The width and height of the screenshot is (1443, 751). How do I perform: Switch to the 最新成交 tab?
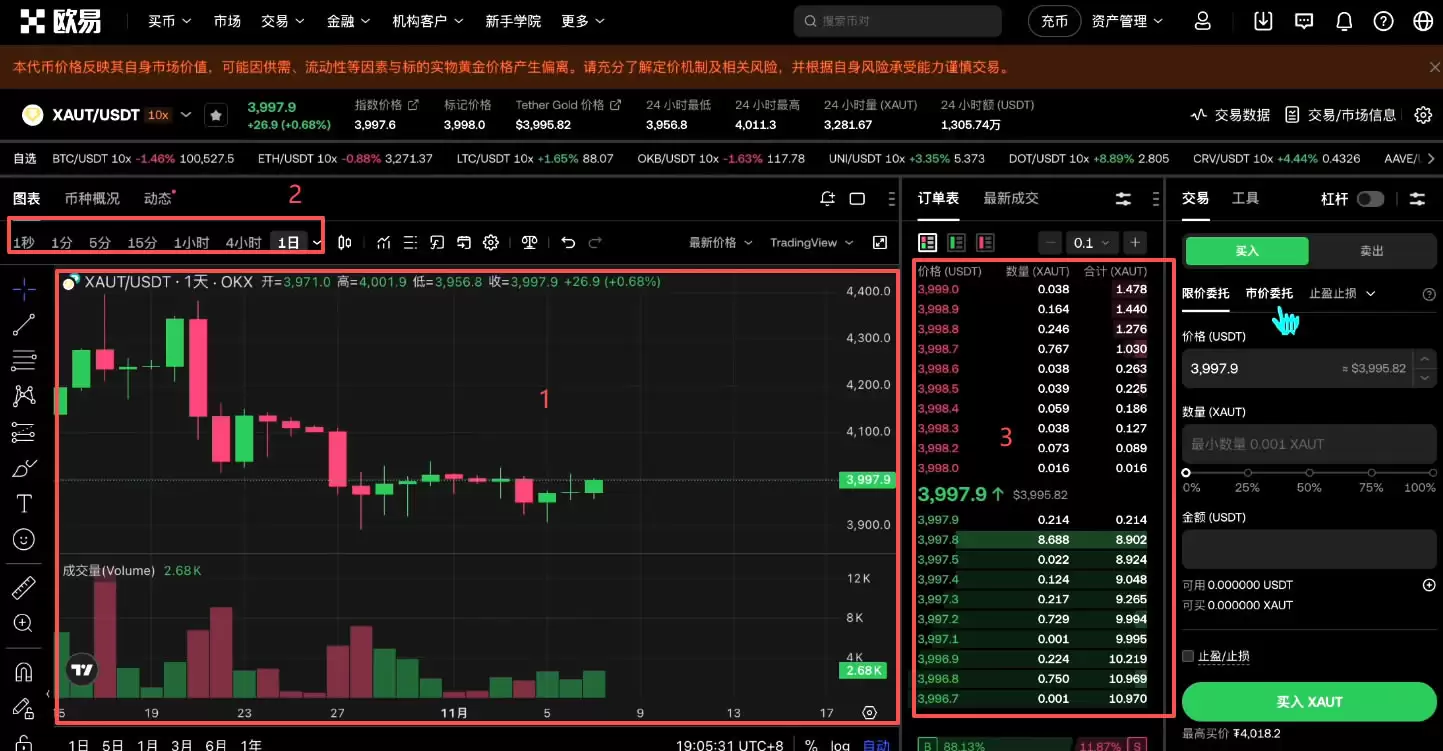1010,197
